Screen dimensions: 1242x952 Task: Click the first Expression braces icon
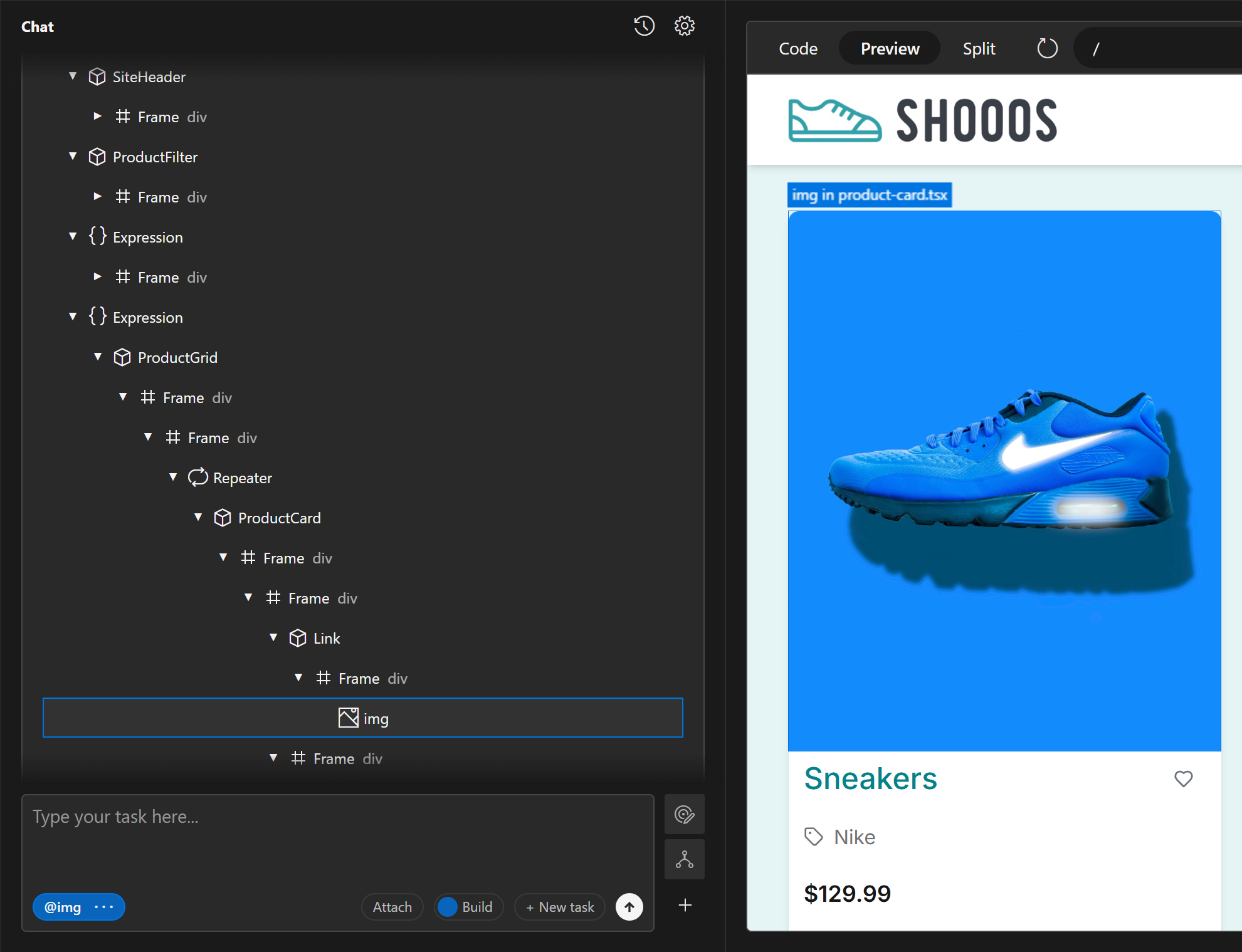(x=97, y=236)
